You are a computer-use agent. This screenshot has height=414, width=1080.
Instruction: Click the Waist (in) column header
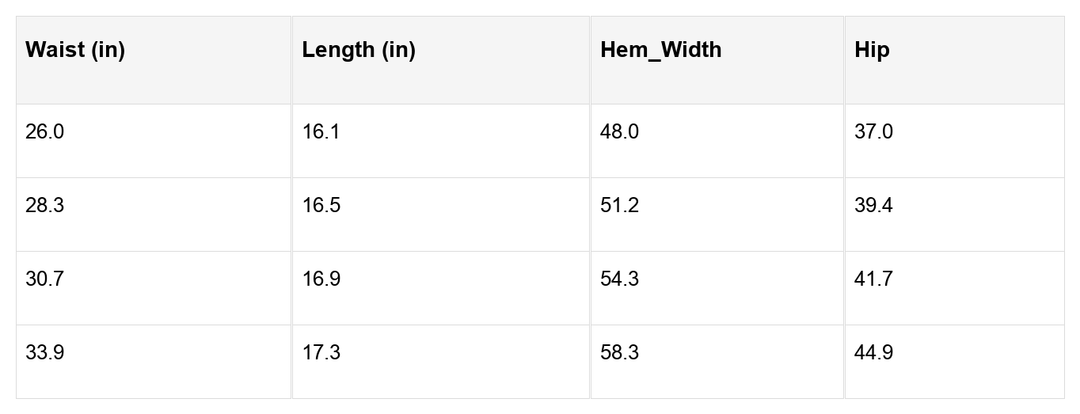pos(75,50)
